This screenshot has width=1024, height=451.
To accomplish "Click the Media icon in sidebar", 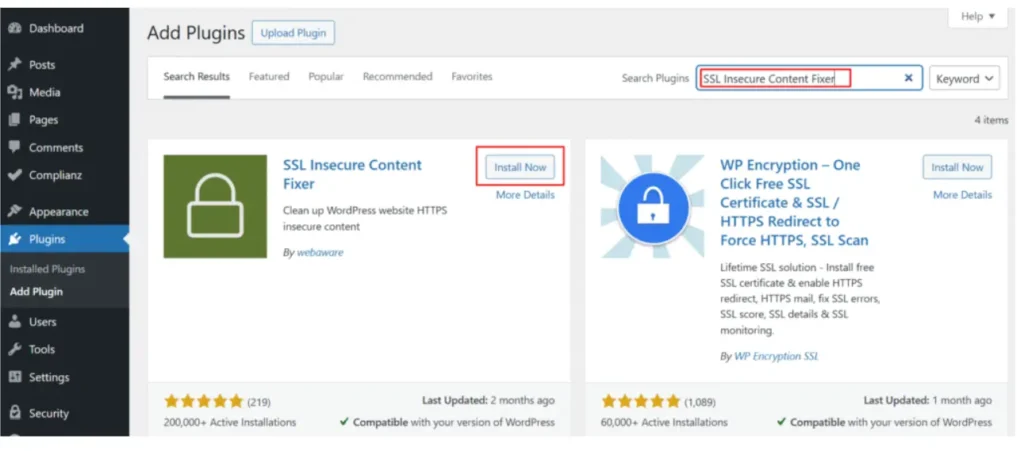I will [14, 93].
